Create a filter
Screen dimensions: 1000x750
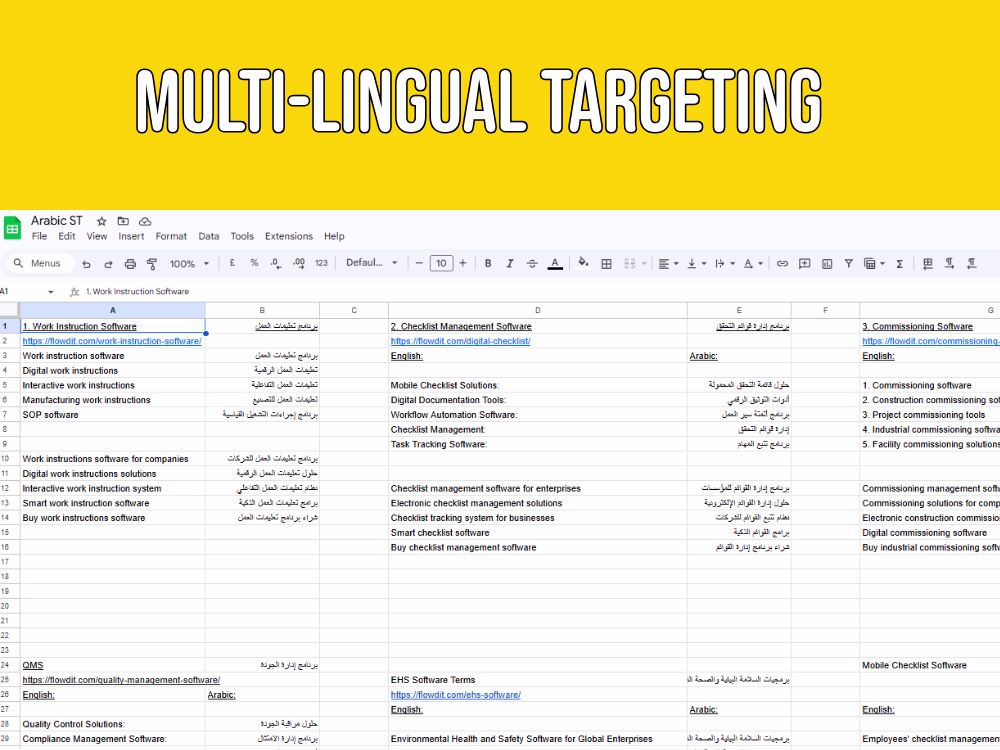click(848, 263)
